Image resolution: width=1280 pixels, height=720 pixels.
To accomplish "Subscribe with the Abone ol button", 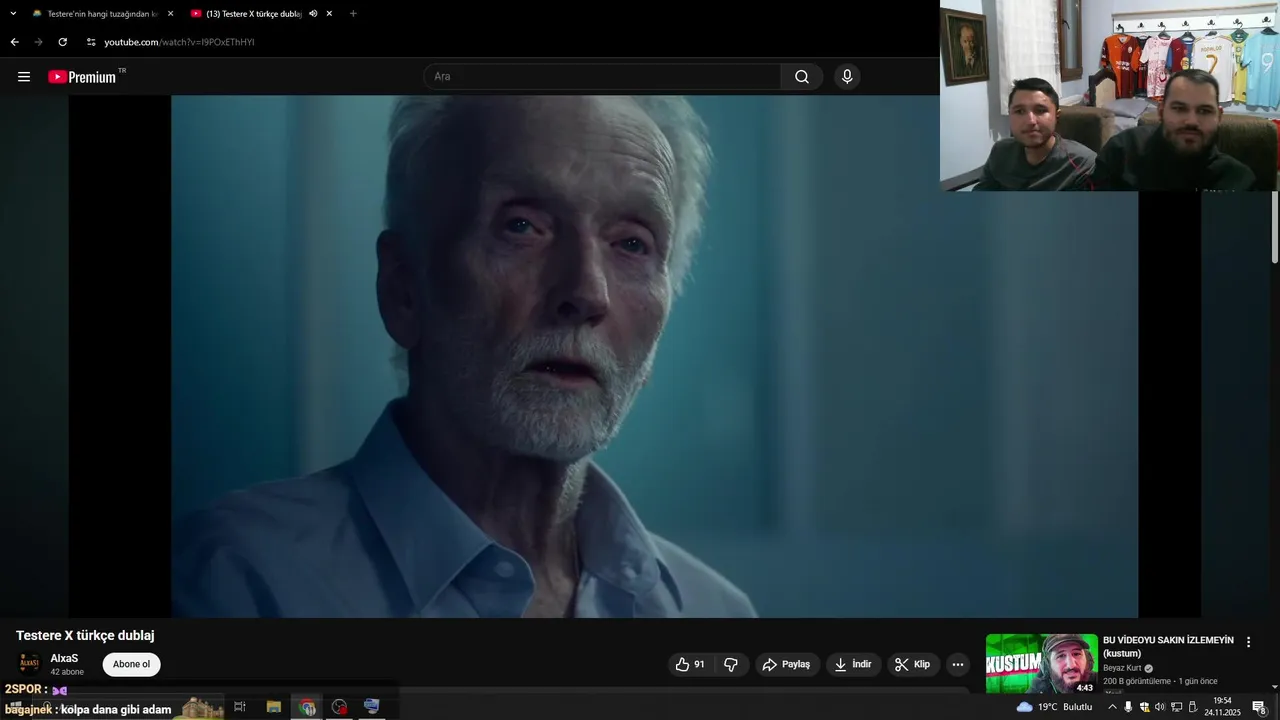I will (131, 664).
